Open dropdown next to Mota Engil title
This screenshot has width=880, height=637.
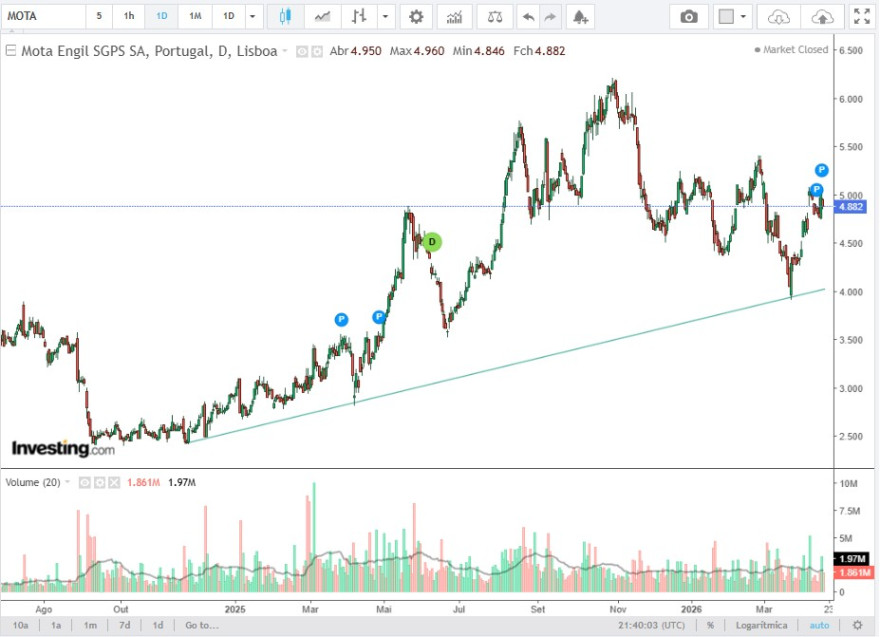[x=285, y=51]
